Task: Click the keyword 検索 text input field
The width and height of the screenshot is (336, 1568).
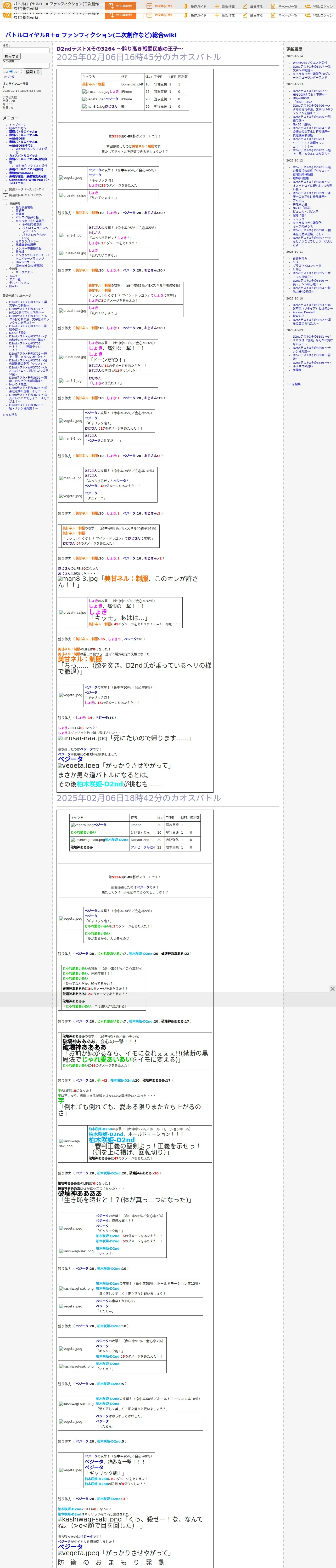Action: tap(26, 50)
